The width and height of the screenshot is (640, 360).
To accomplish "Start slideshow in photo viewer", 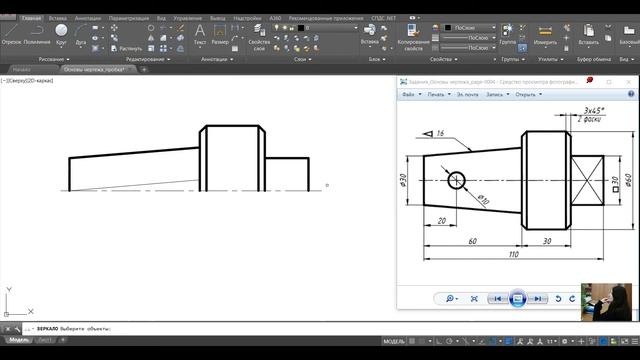I will click(518, 298).
